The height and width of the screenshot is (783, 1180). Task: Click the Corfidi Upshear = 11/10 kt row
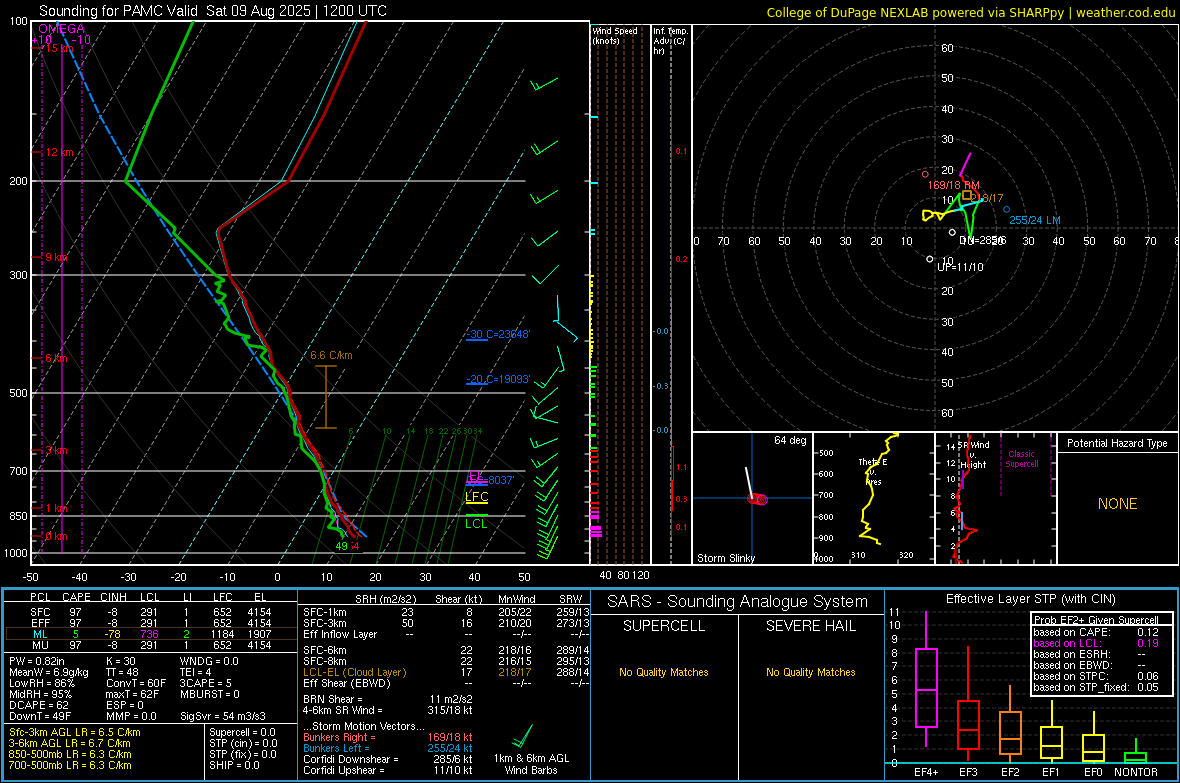(388, 770)
